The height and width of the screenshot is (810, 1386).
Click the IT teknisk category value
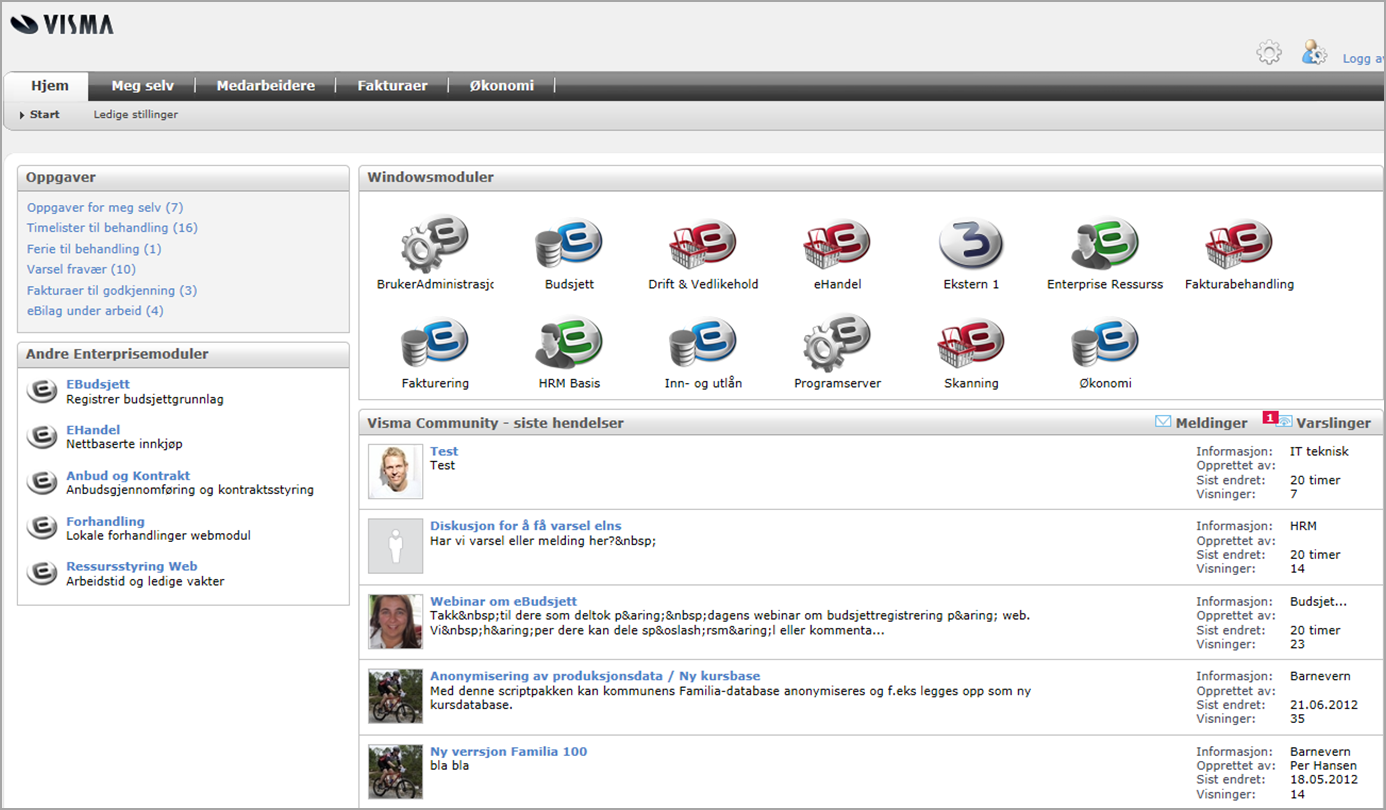(x=1319, y=452)
